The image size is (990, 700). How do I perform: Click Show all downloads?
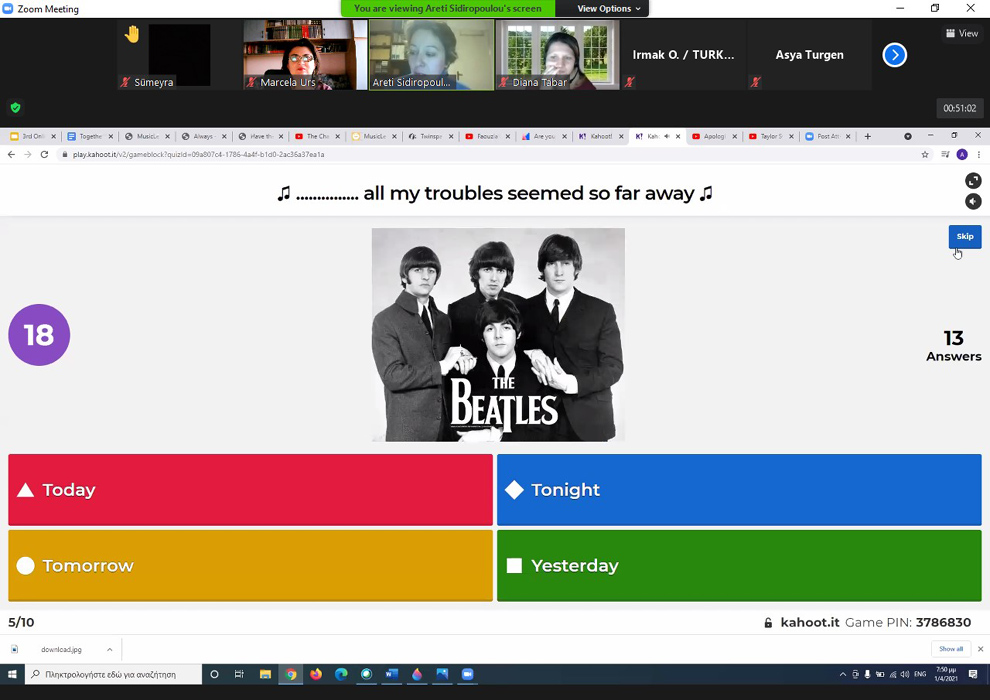(951, 649)
